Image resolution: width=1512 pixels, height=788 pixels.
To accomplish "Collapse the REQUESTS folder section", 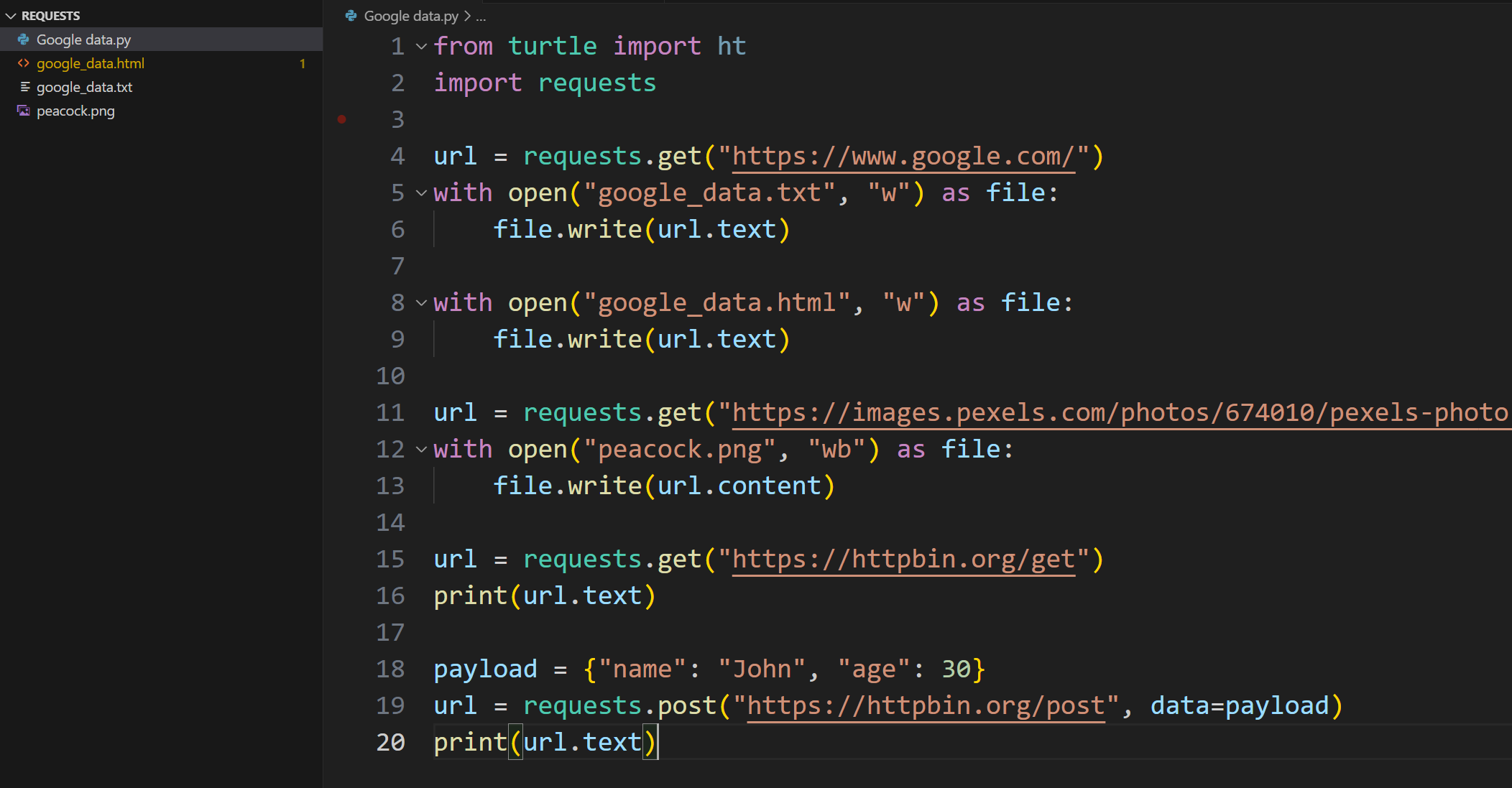I will 11,16.
